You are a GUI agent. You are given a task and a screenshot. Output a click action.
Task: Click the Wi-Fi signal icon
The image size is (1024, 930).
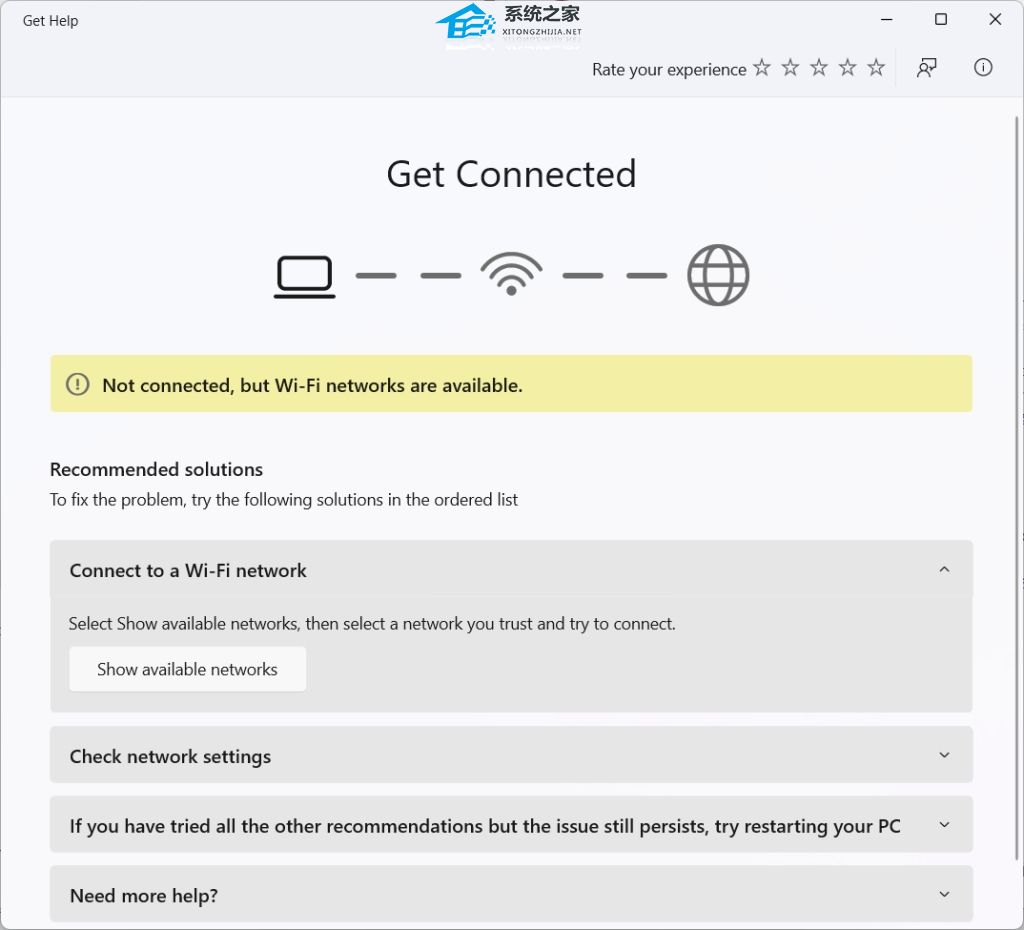click(511, 275)
